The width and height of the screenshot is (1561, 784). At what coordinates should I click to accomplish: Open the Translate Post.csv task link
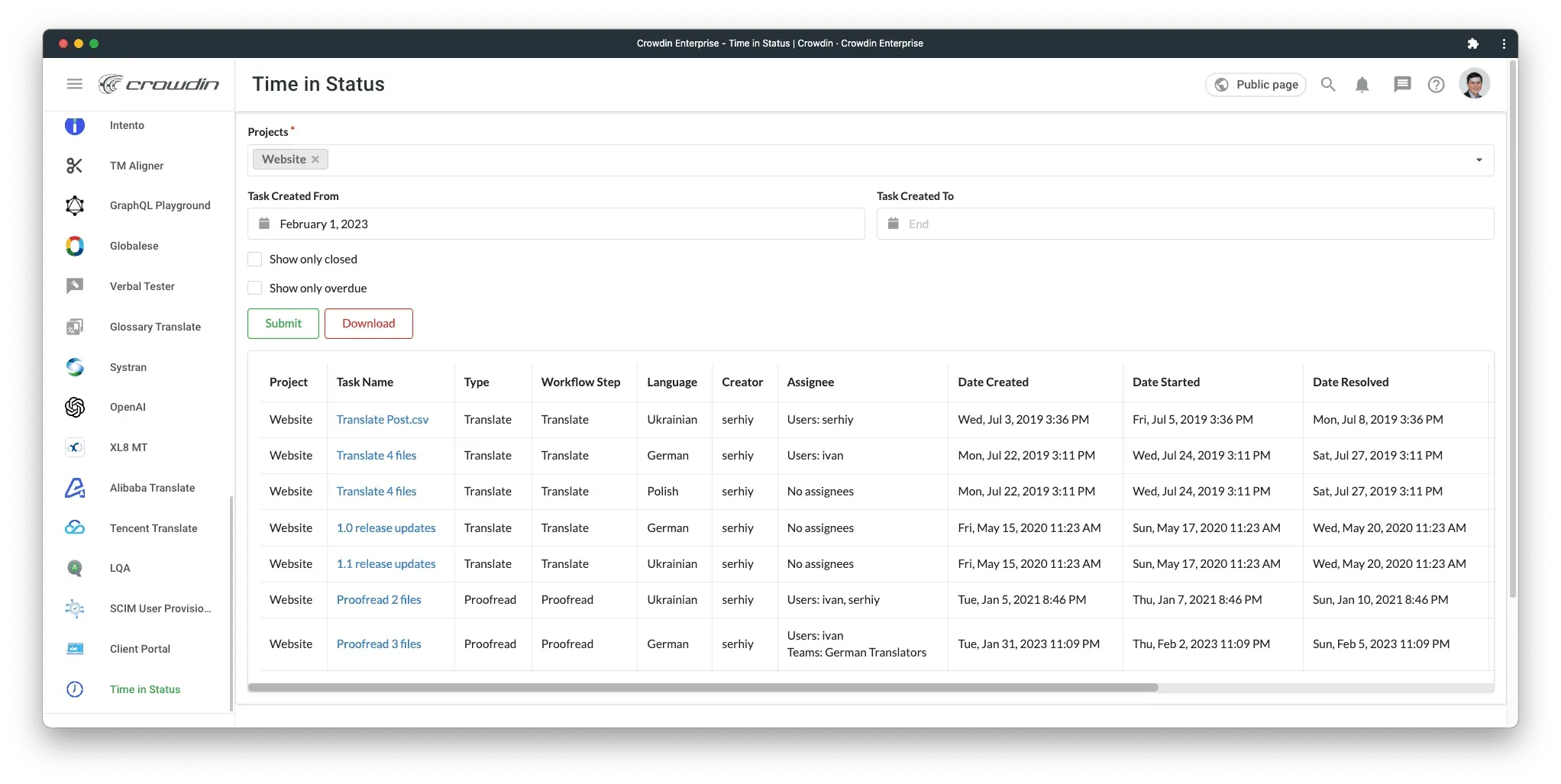tap(382, 420)
